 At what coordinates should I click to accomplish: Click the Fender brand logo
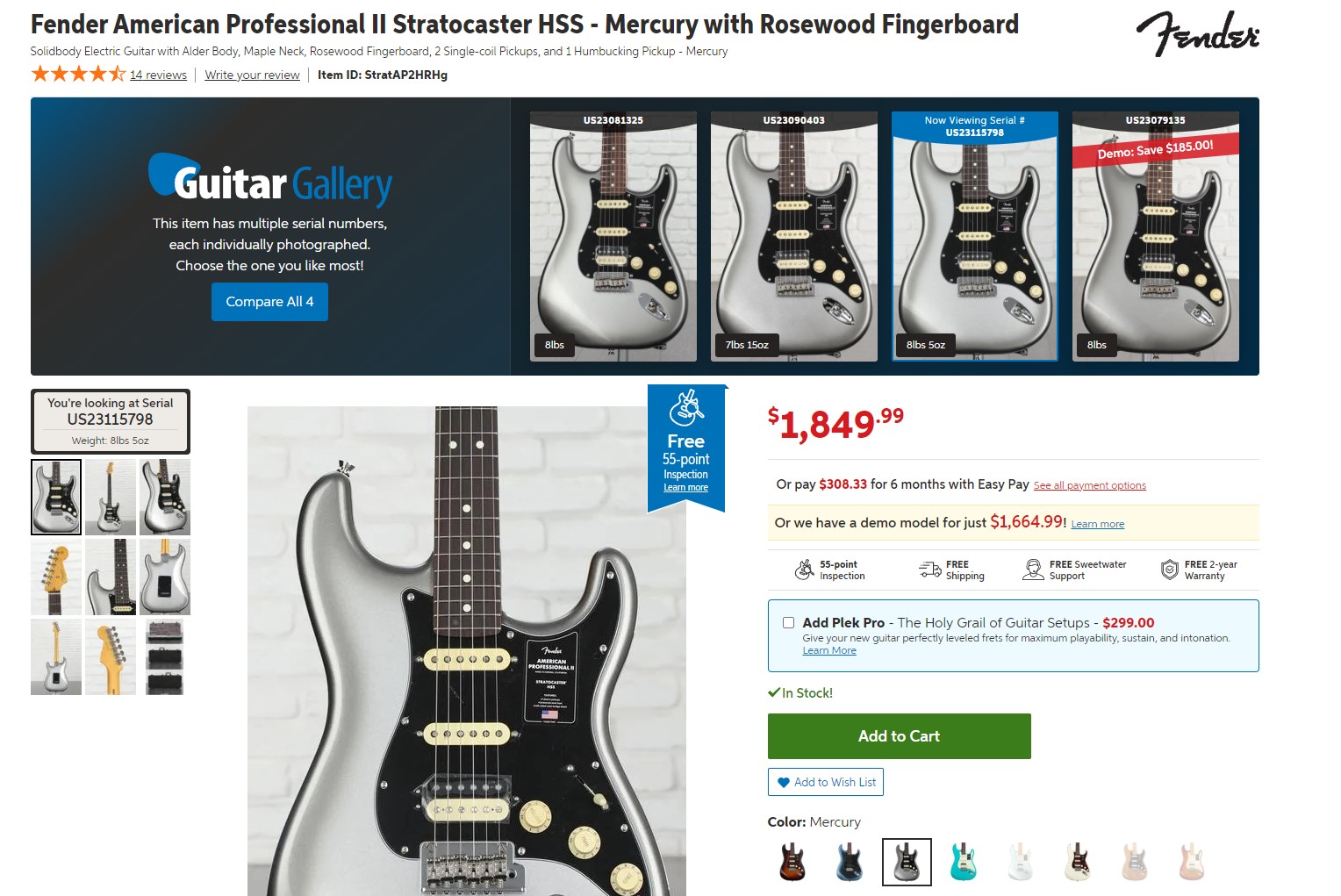1197,33
